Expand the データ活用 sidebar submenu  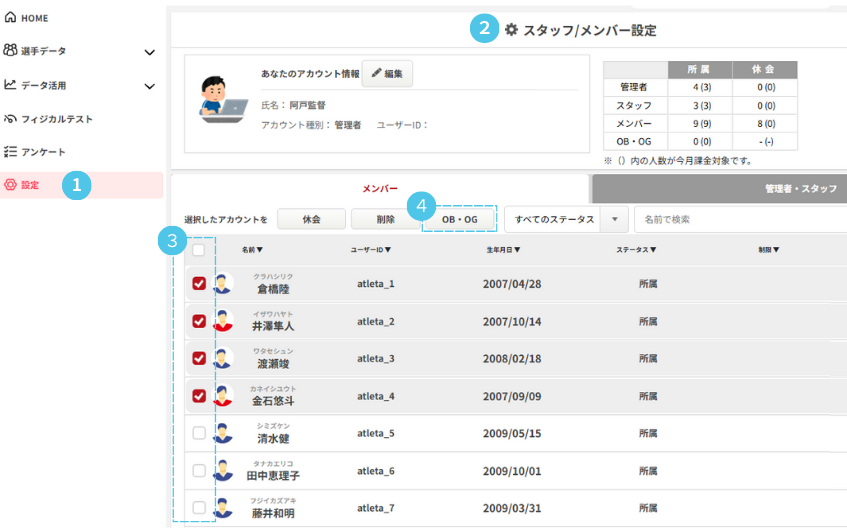coord(150,86)
